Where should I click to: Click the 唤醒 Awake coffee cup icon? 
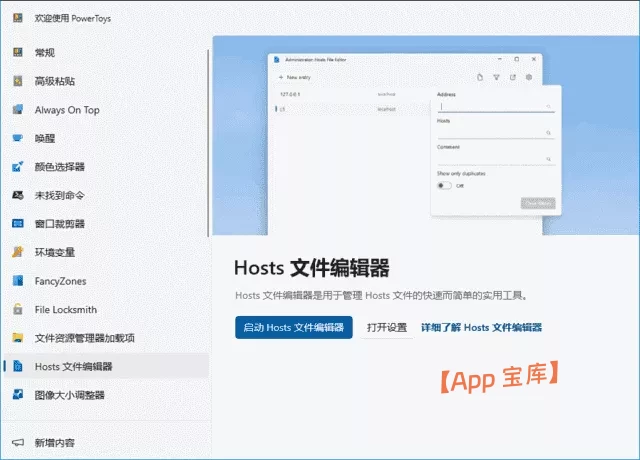click(18, 138)
